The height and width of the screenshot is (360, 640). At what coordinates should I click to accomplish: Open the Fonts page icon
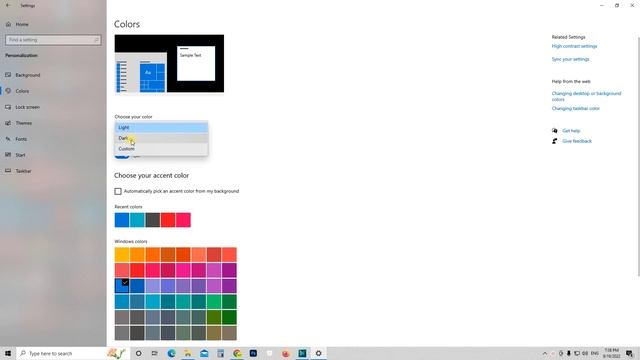(8, 139)
